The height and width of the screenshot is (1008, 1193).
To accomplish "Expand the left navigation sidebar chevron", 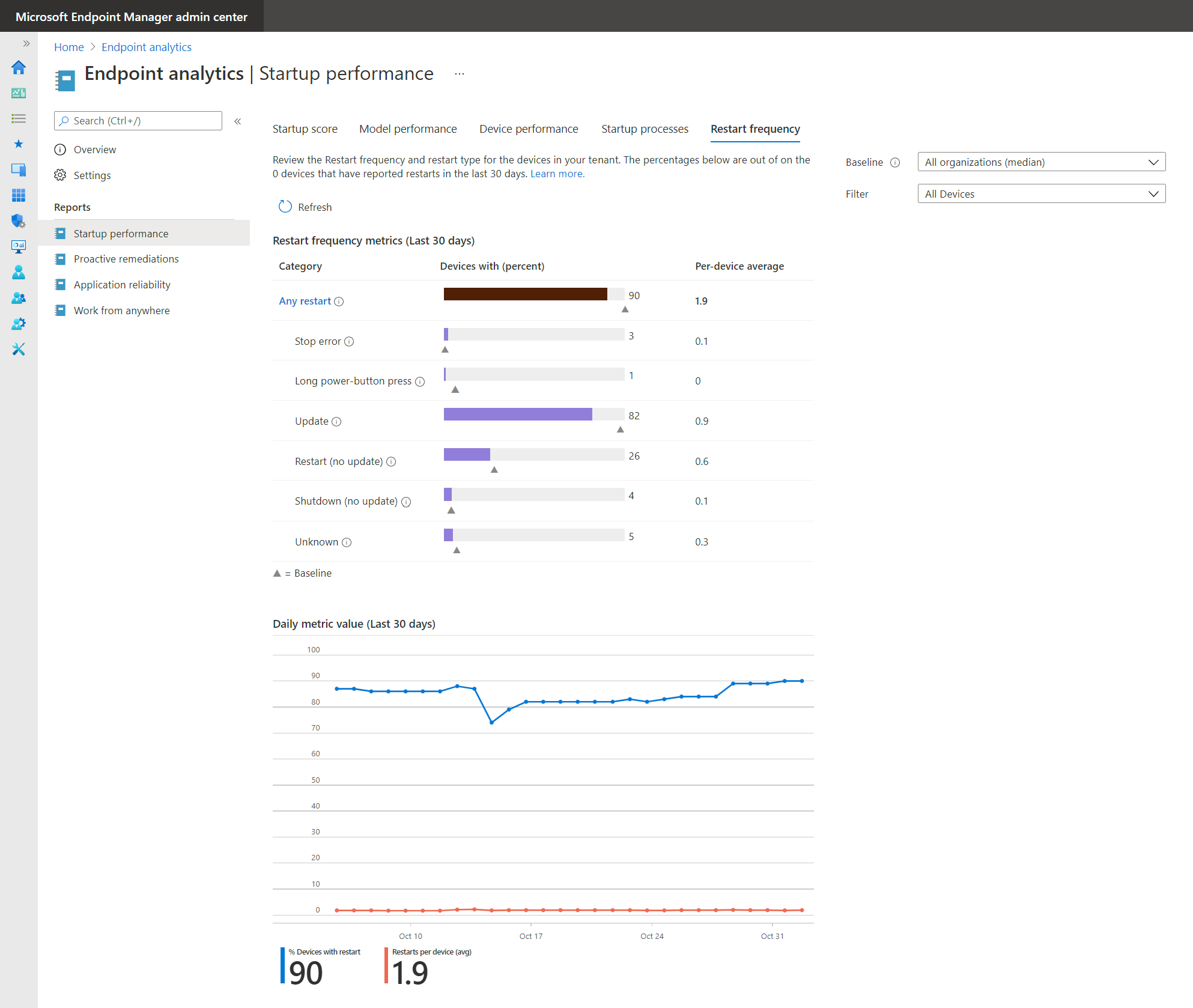I will coord(26,43).
